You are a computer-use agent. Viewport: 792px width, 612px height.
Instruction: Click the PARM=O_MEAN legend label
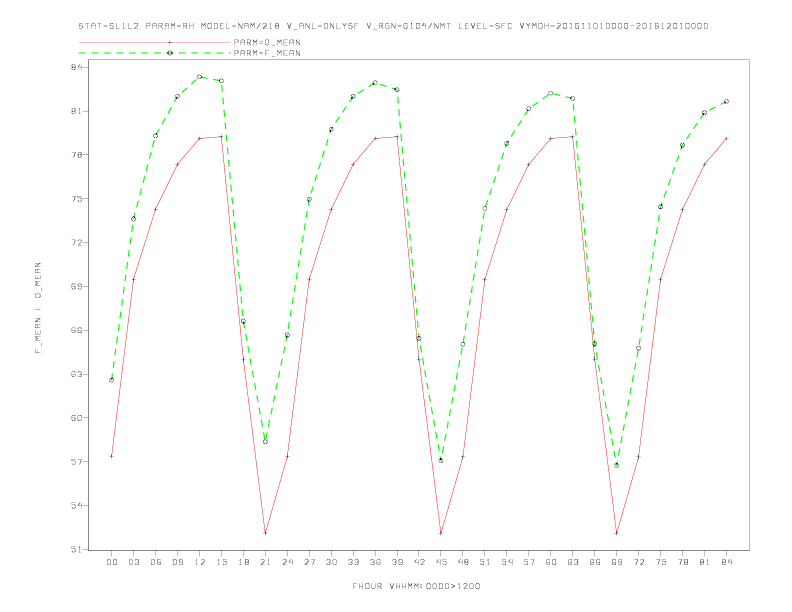[x=267, y=42]
